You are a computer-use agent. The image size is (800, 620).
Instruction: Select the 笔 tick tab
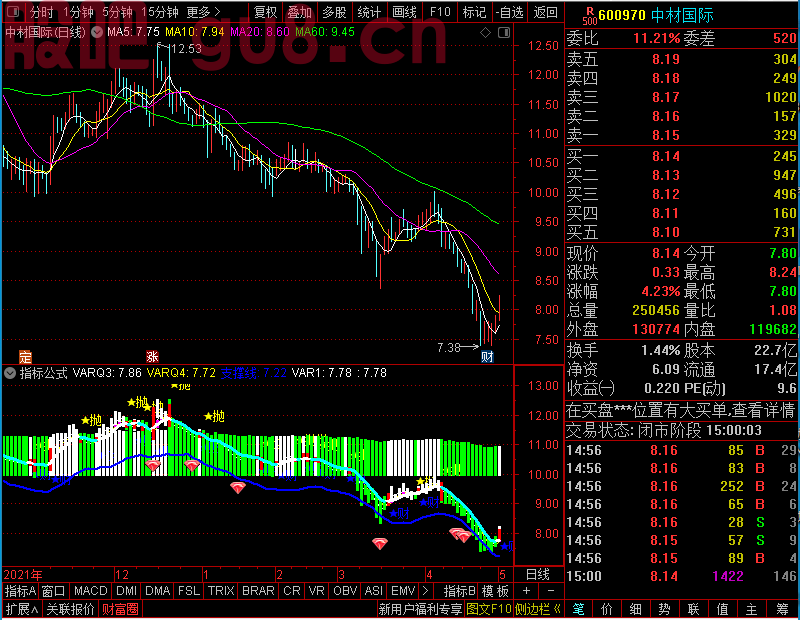(578, 609)
